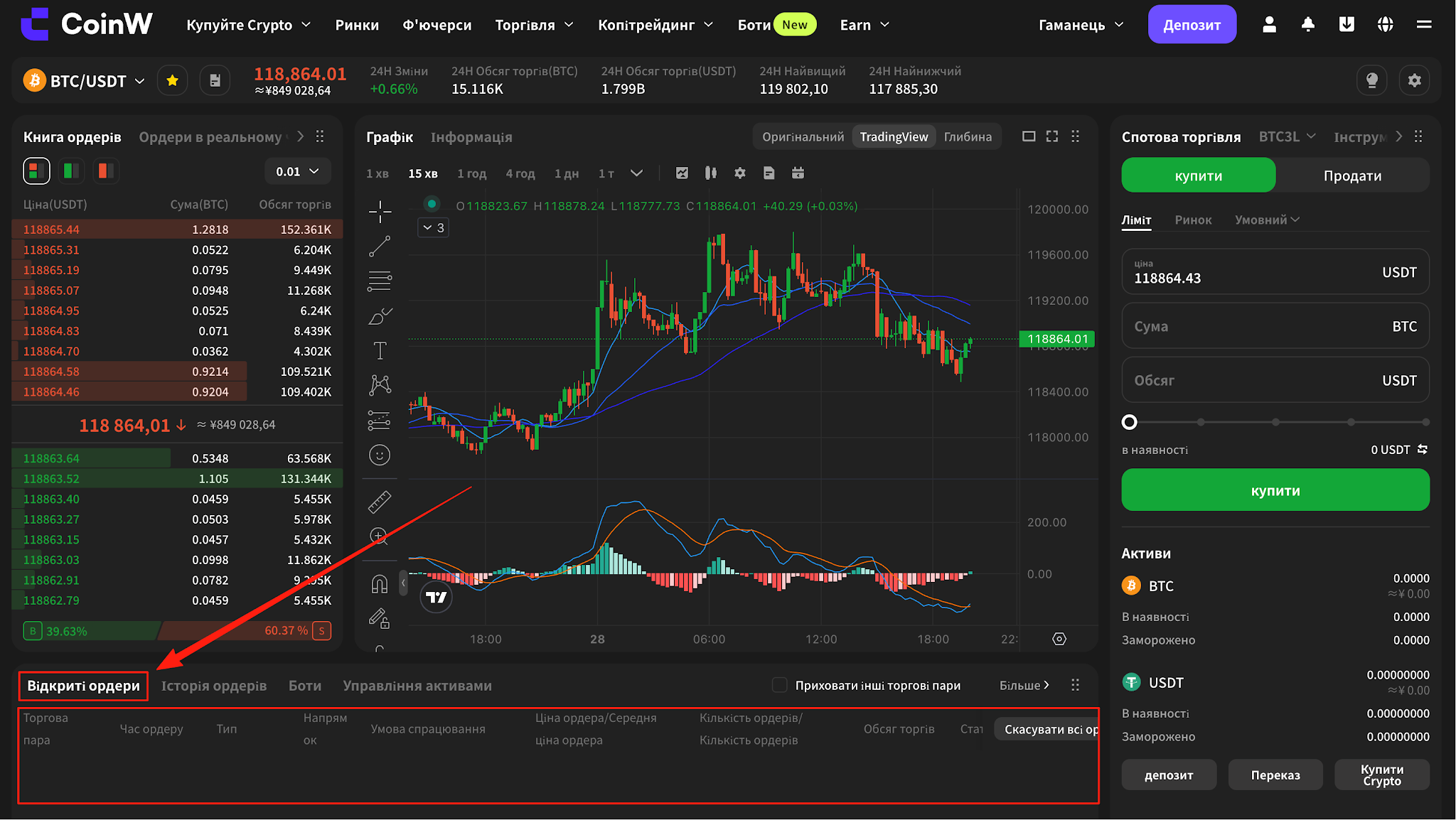Click the lock drawings tool

pyautogui.click(x=380, y=619)
